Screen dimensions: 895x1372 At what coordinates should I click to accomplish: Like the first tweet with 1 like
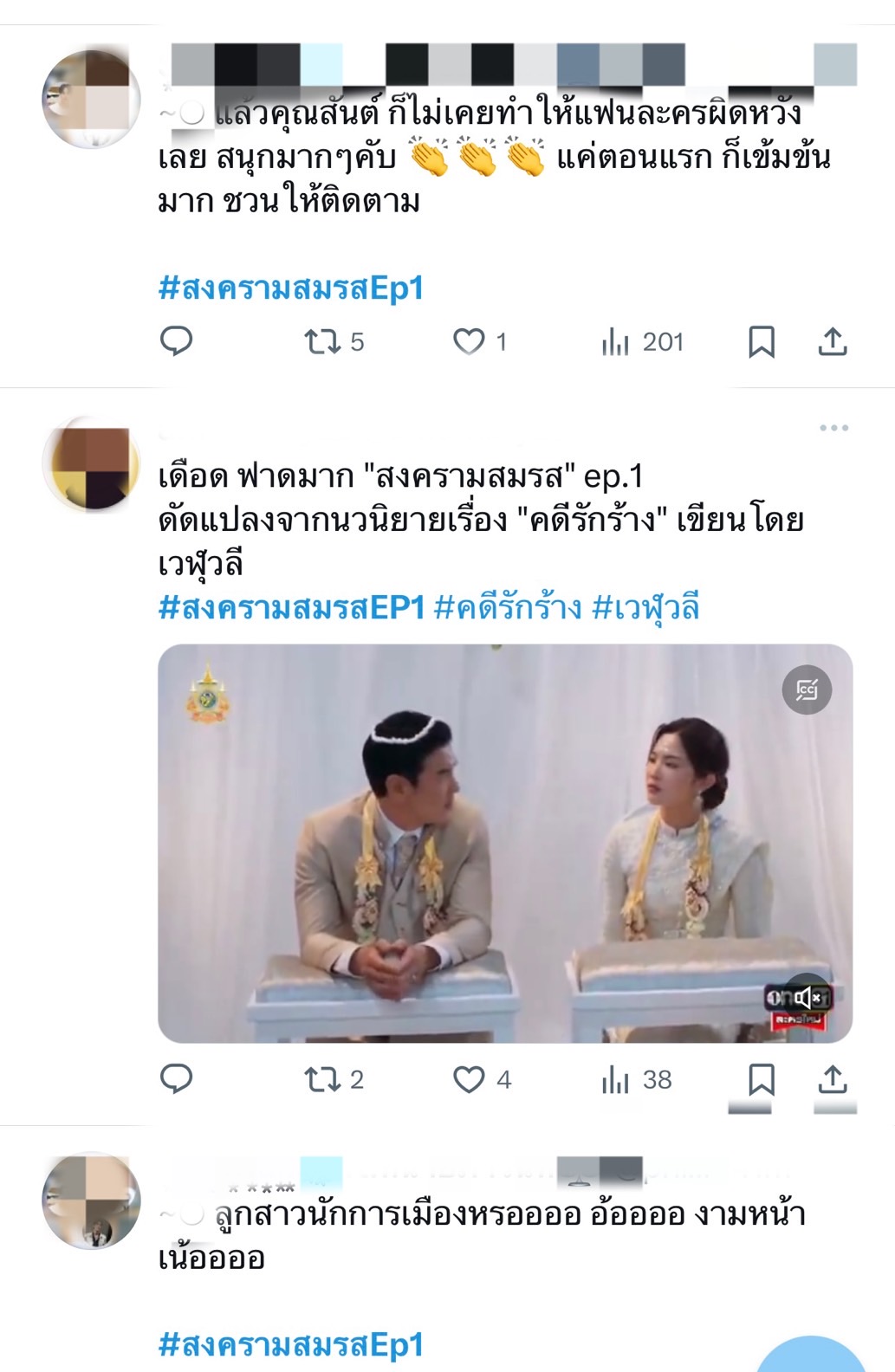[479, 342]
